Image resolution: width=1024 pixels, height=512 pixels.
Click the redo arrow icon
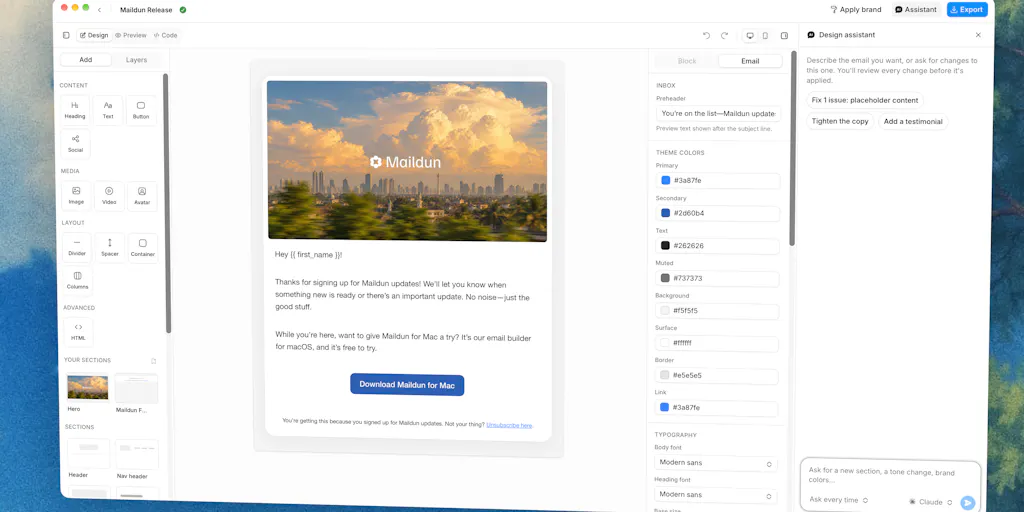724,35
